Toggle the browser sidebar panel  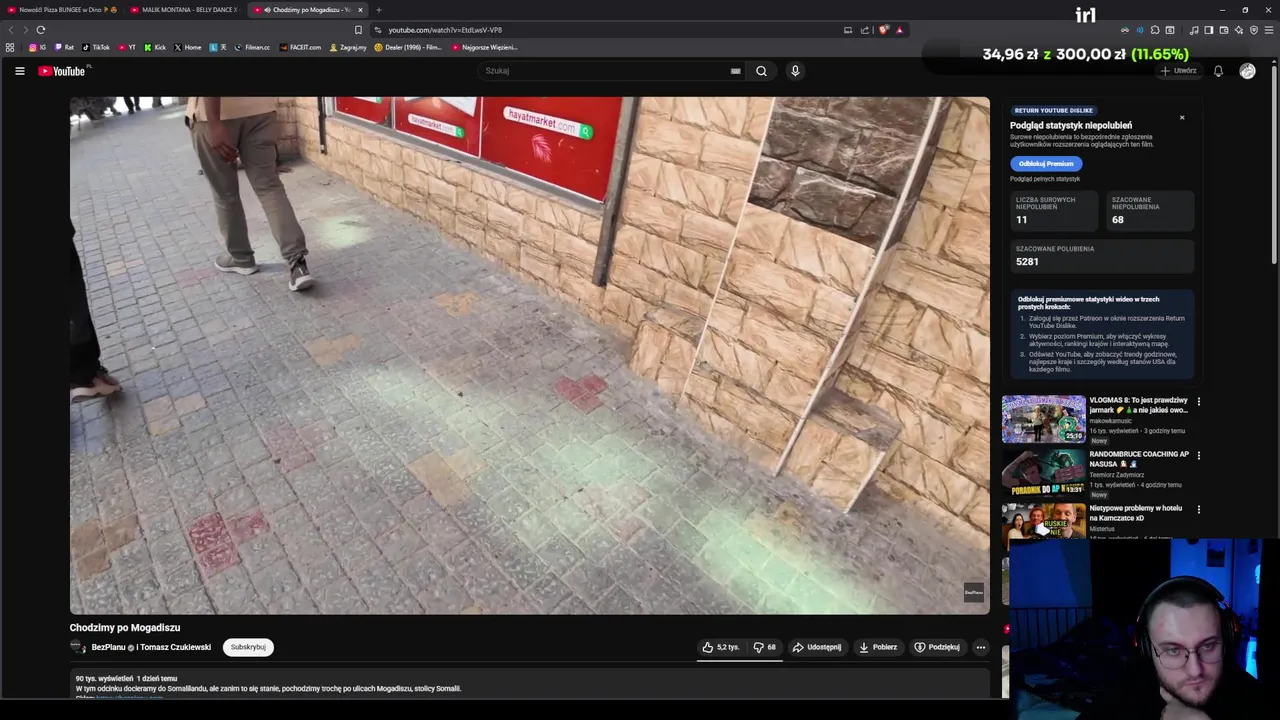pyautogui.click(x=1208, y=30)
